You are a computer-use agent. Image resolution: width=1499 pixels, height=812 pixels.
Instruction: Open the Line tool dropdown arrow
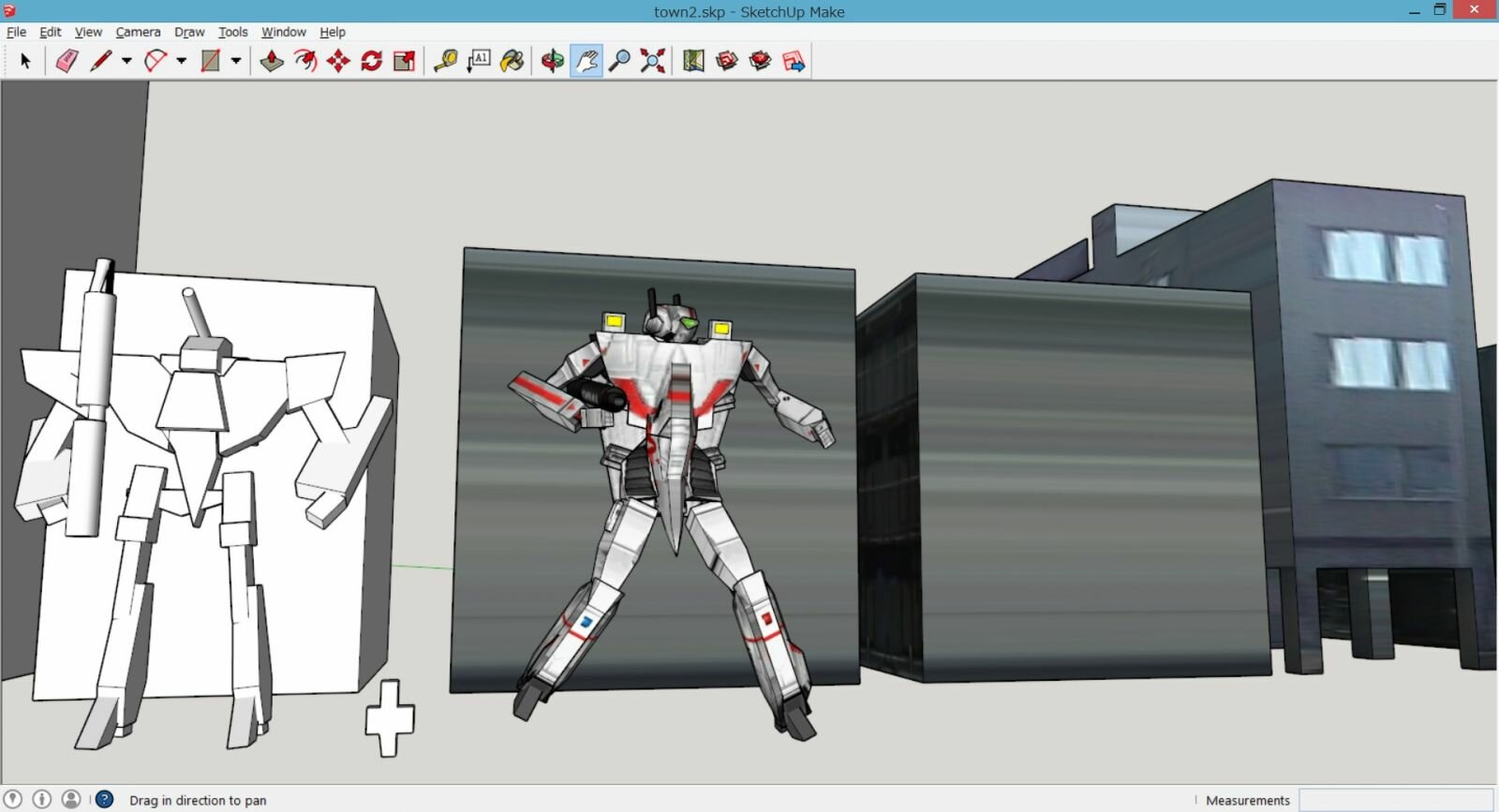pos(126,61)
